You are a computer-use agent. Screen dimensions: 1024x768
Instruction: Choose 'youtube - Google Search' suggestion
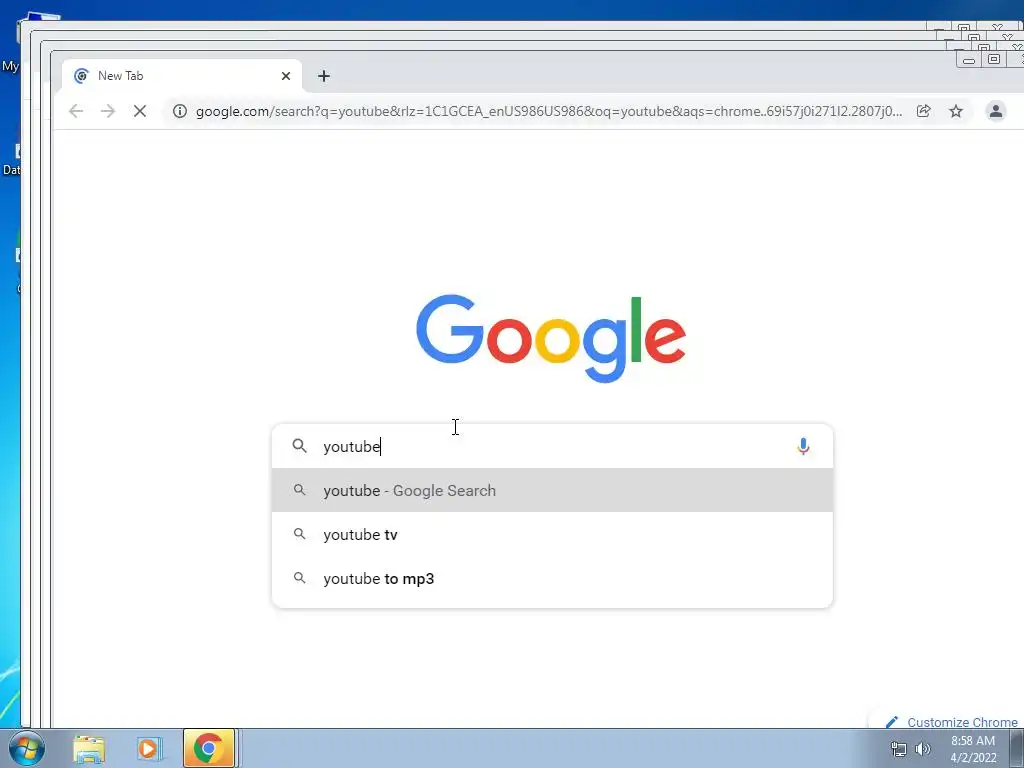point(552,490)
